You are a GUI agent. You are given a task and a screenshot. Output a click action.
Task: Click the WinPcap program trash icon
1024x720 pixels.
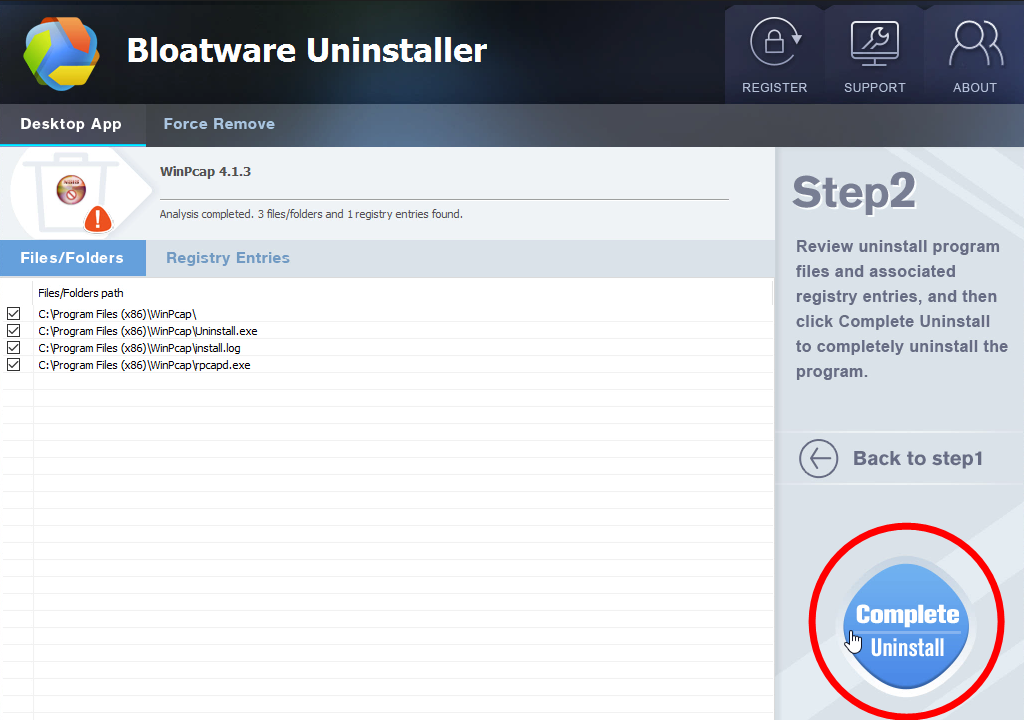tap(71, 192)
